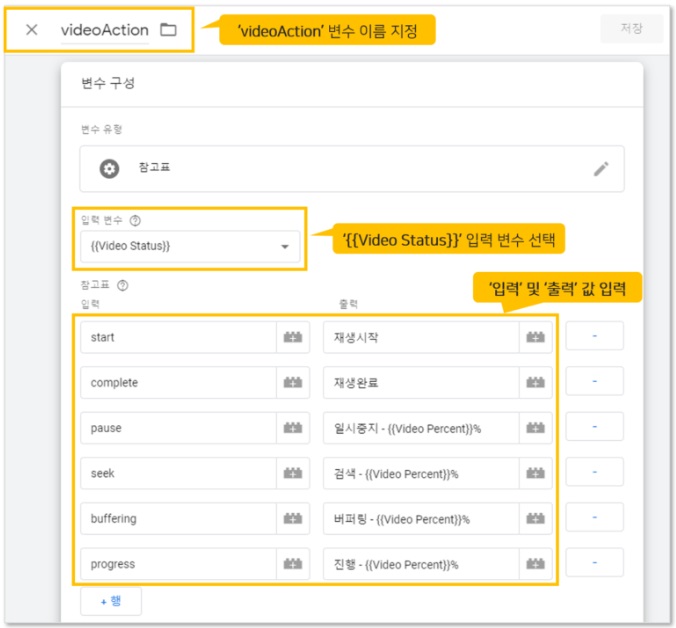Insert variable into the 'pause' input

[293, 428]
